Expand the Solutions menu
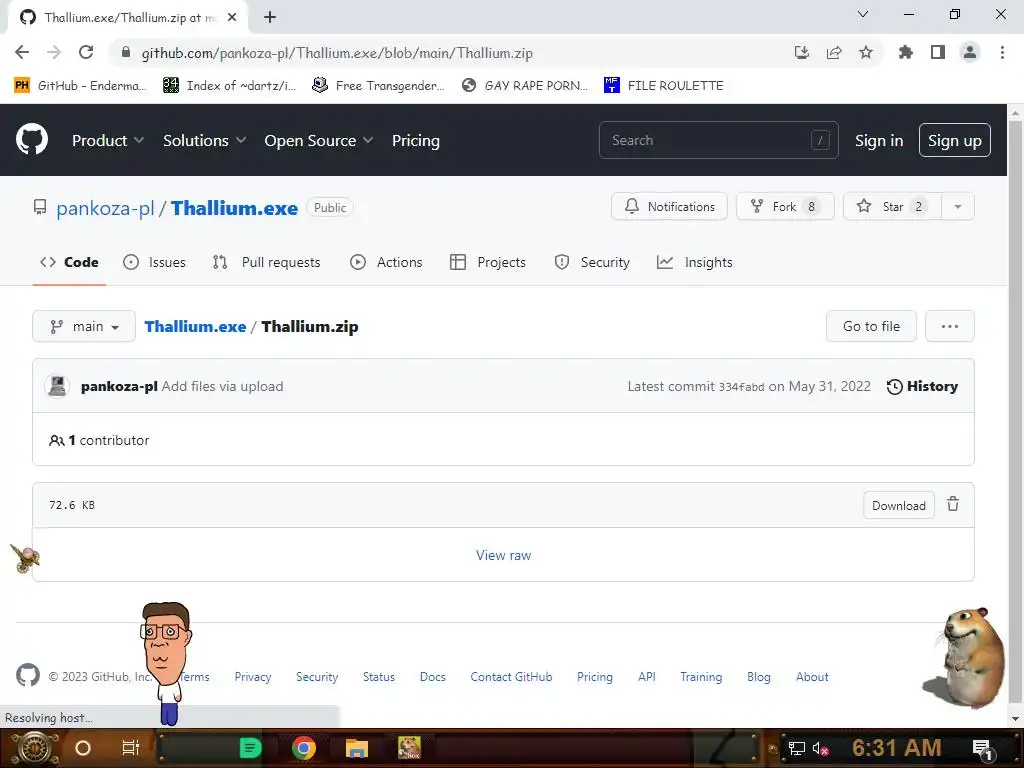Screen dimensions: 1024x768 (x=204, y=140)
